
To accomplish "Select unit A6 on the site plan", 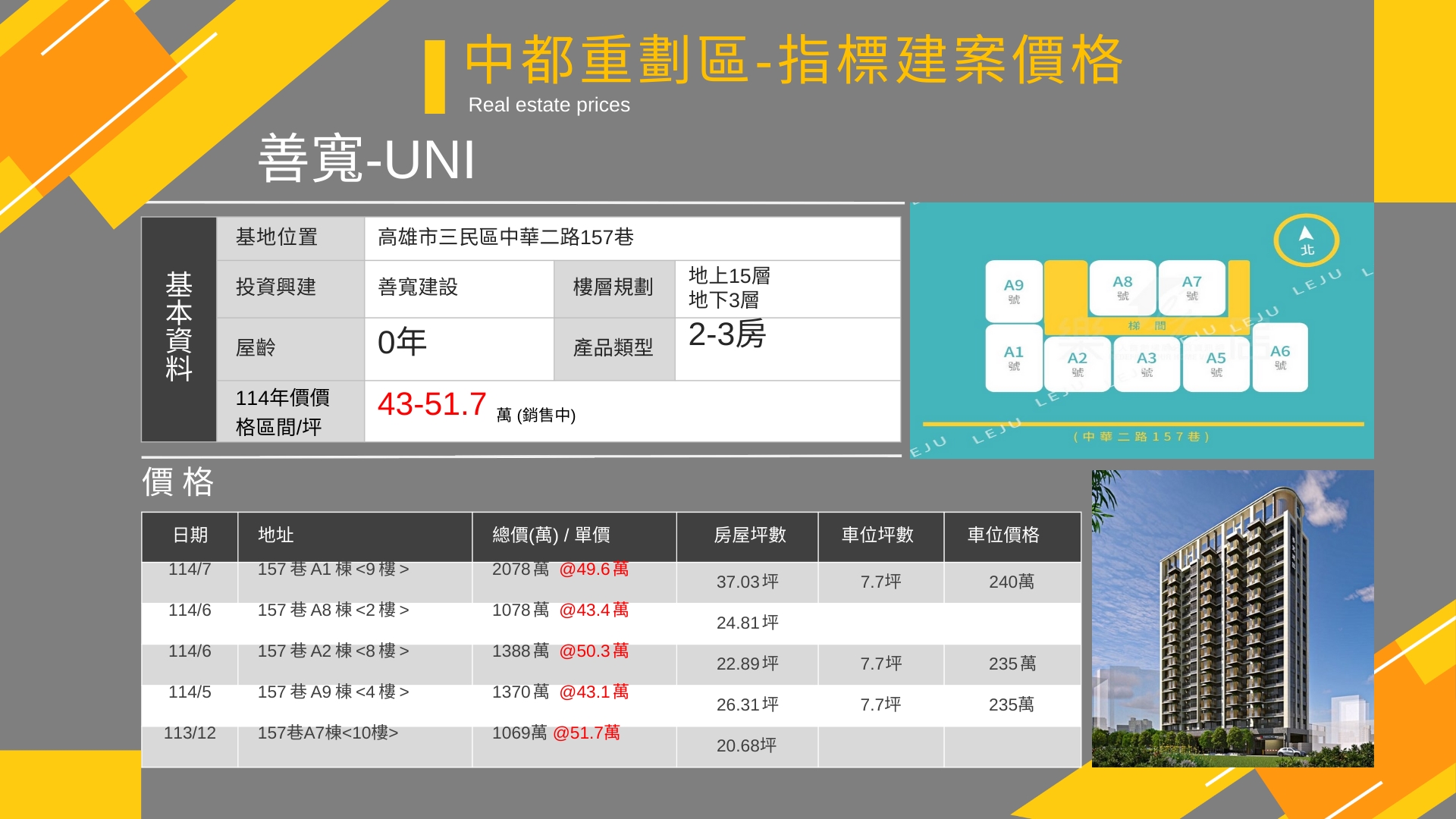I will click(1280, 357).
